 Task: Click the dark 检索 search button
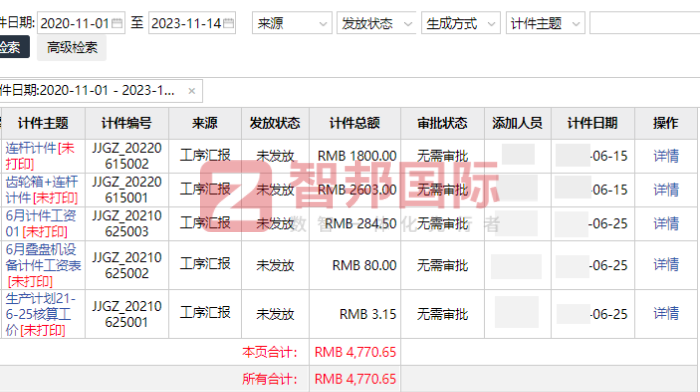point(12,47)
